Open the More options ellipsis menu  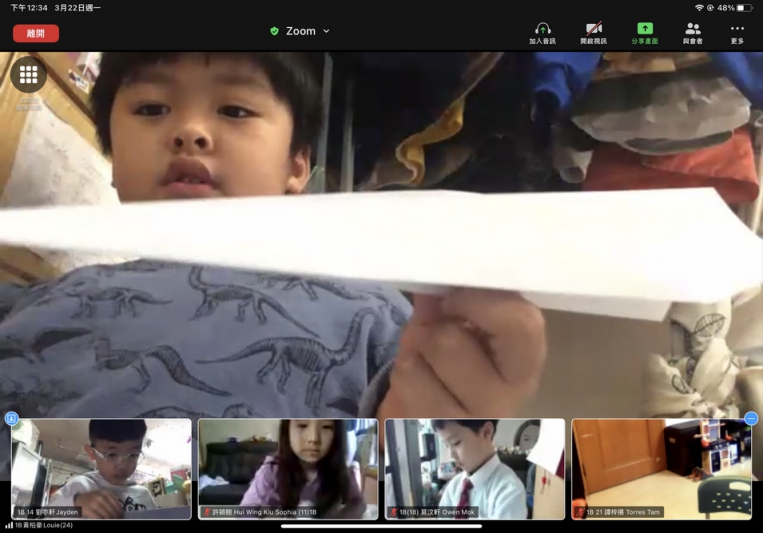click(x=737, y=30)
